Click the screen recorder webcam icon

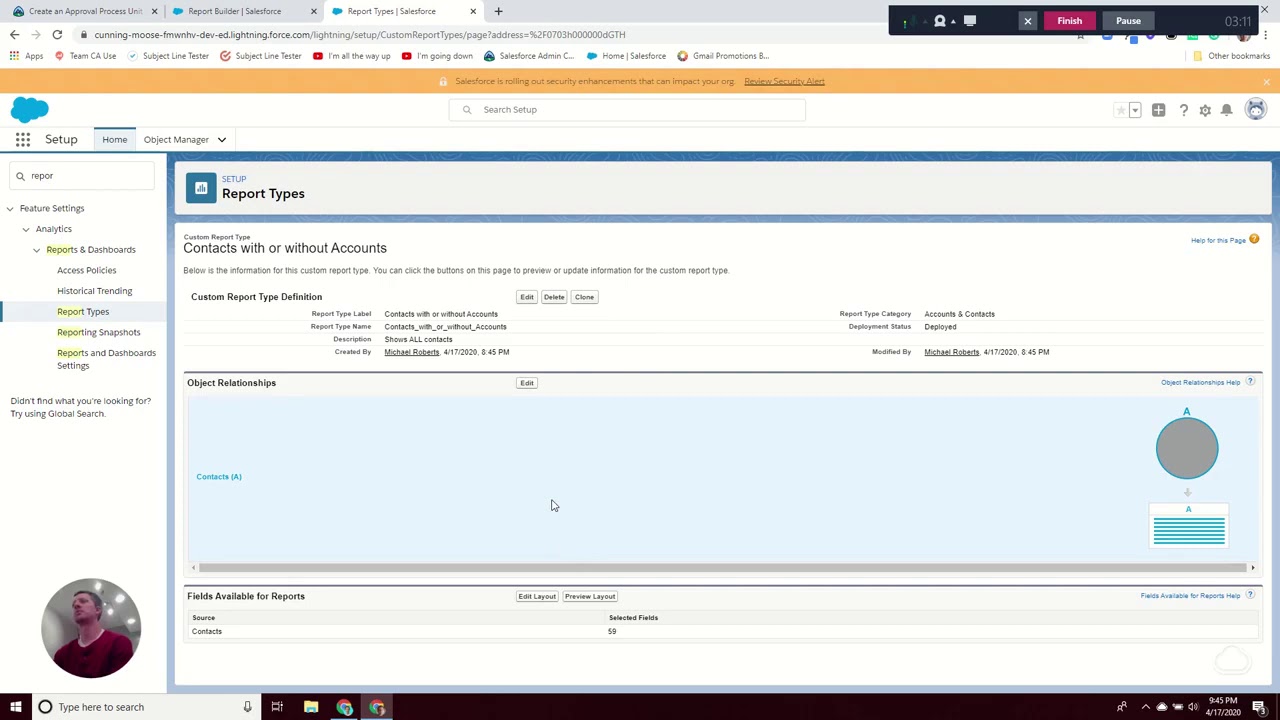tap(939, 20)
